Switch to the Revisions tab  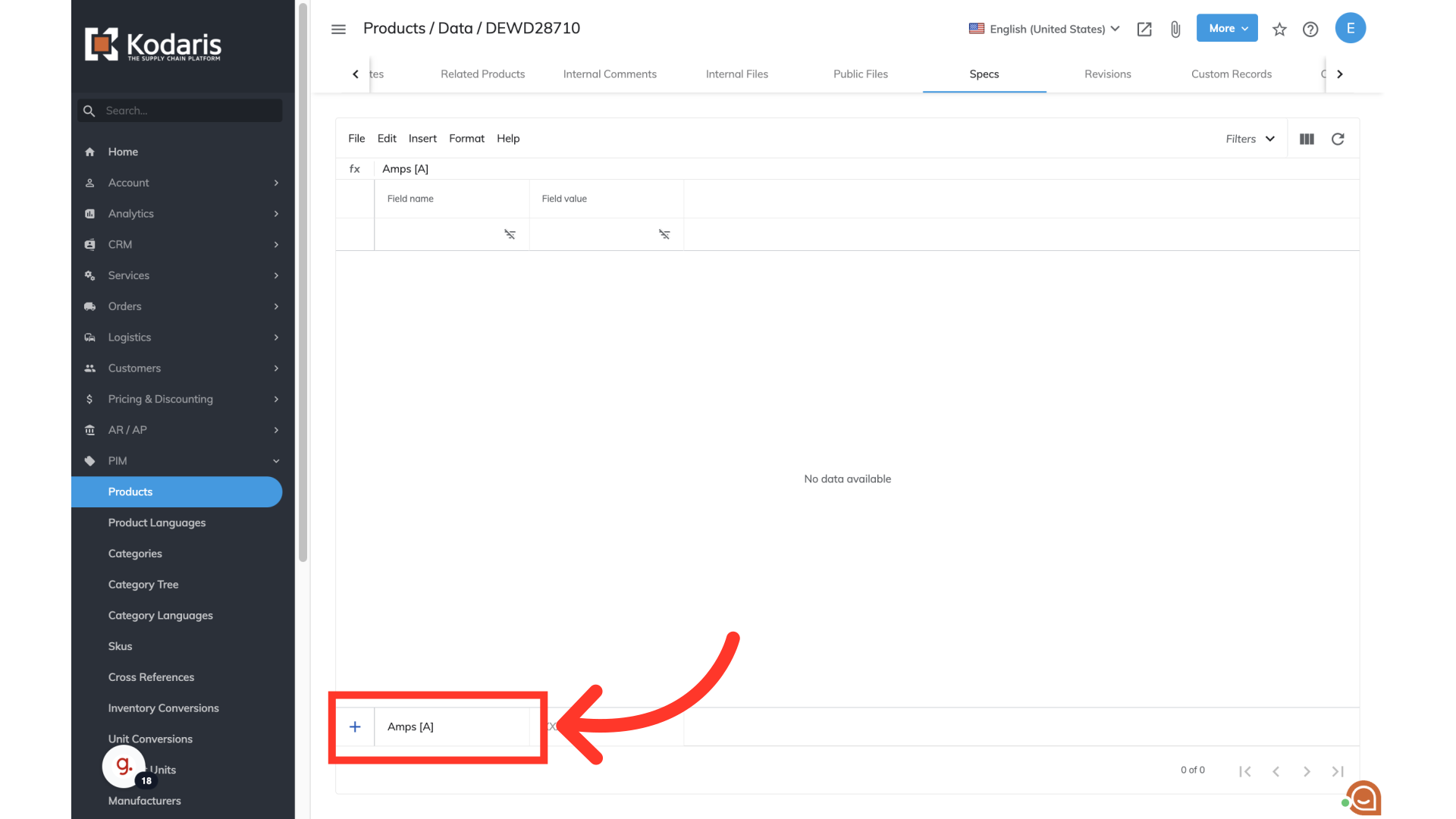(1107, 74)
